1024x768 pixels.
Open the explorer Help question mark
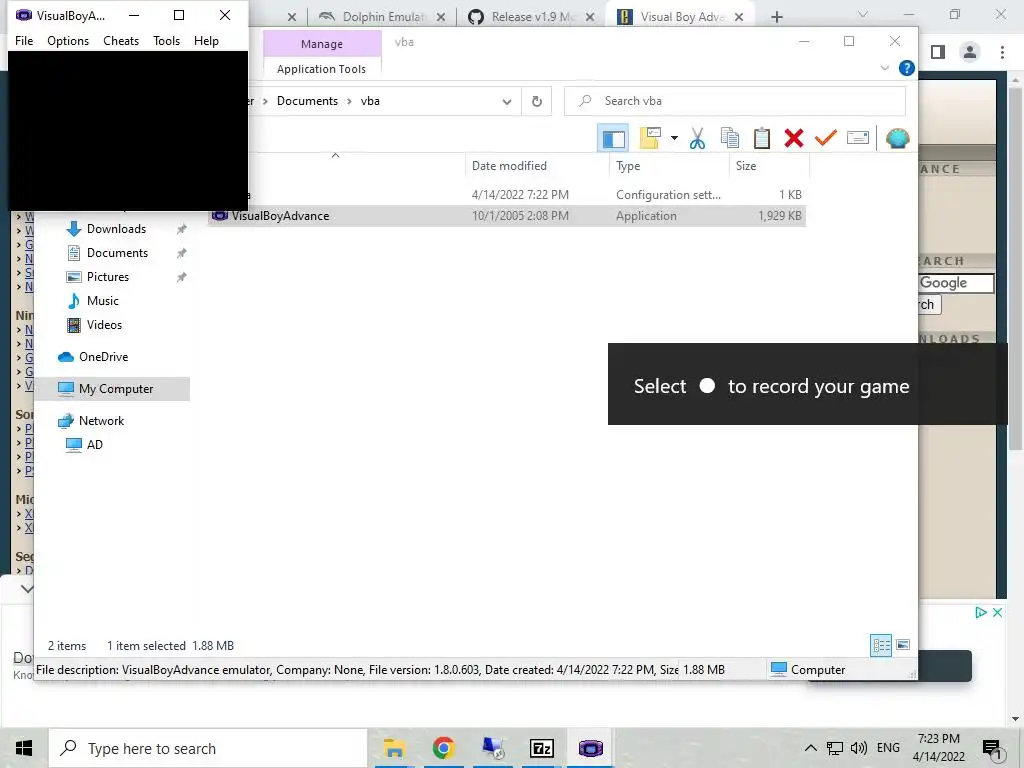906,68
